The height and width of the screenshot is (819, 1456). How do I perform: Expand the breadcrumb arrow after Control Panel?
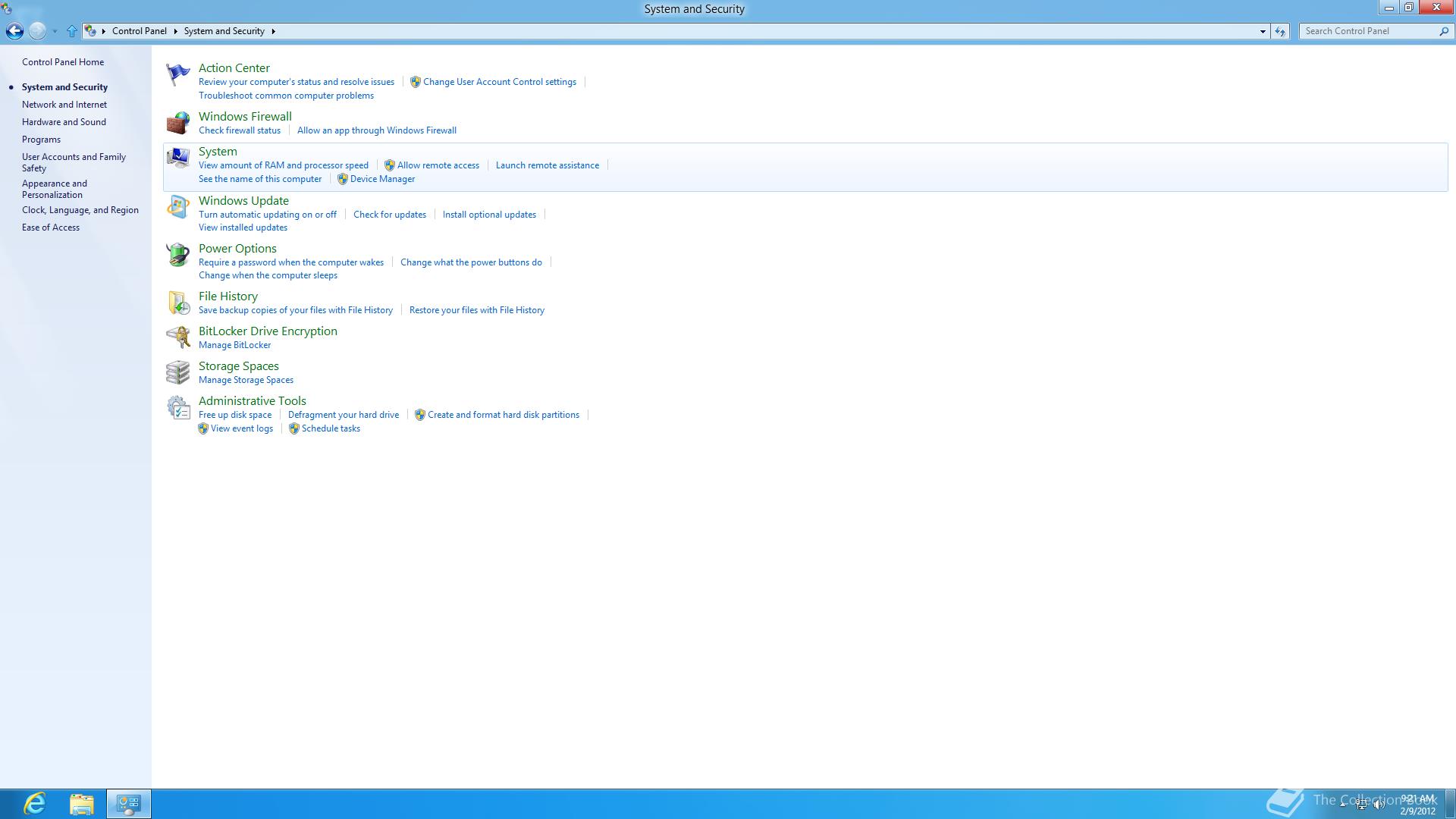(x=175, y=31)
